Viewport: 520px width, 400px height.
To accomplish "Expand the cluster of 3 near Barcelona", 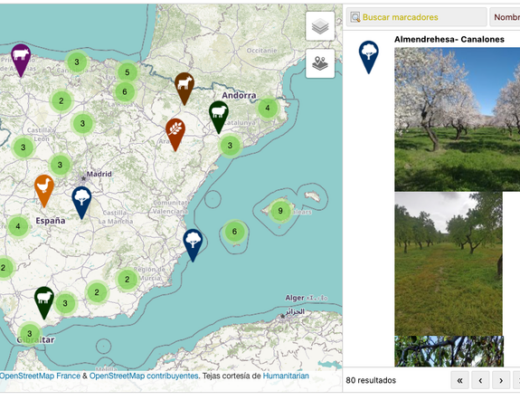I will tap(230, 145).
